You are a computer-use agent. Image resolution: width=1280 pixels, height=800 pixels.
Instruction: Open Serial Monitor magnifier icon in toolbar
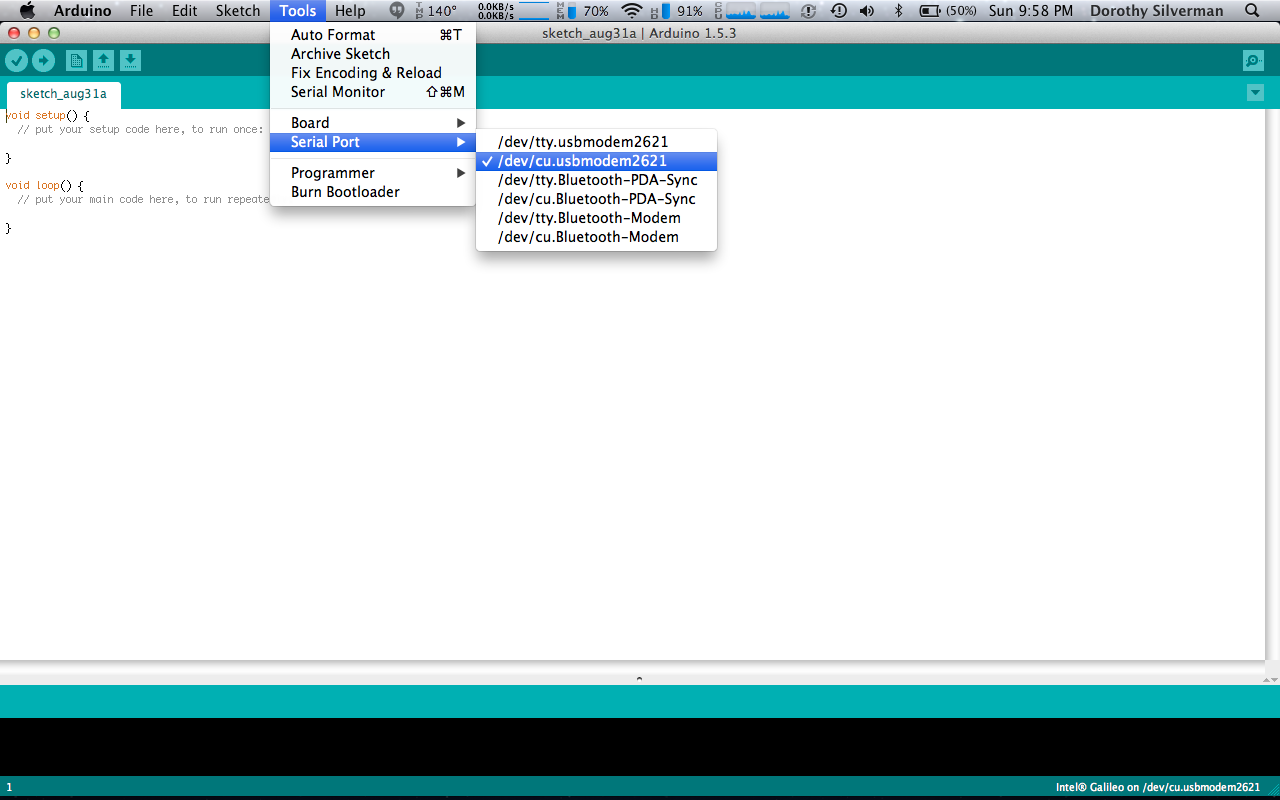point(1253,61)
